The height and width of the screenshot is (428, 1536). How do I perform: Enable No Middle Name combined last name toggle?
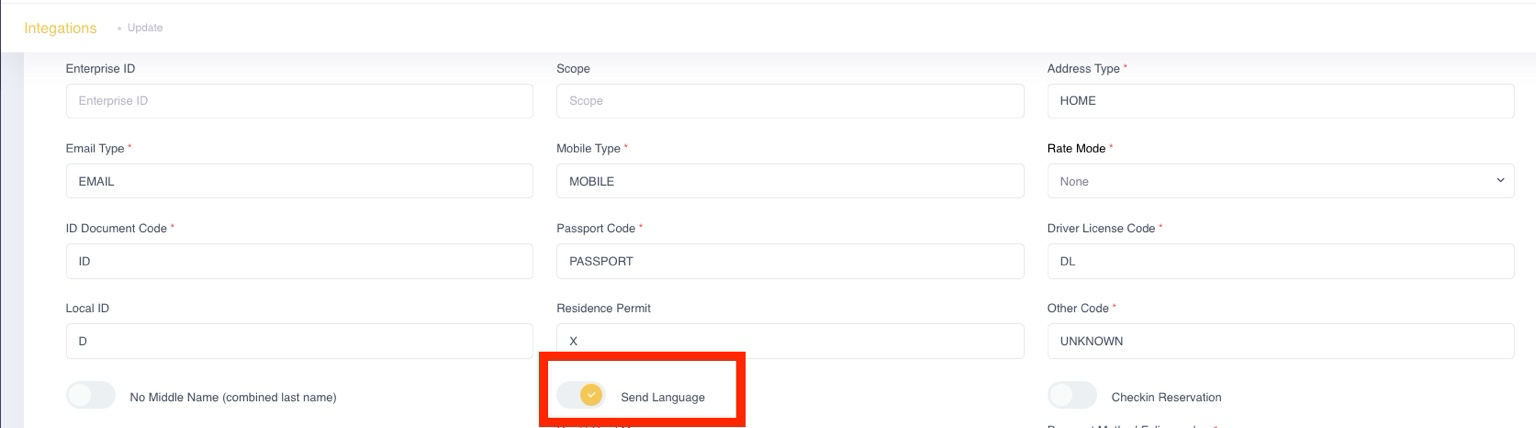point(91,396)
